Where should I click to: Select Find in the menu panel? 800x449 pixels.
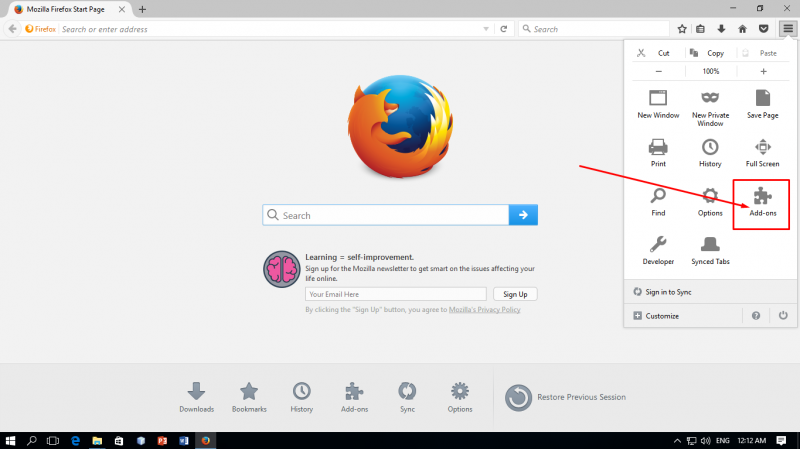(658, 203)
